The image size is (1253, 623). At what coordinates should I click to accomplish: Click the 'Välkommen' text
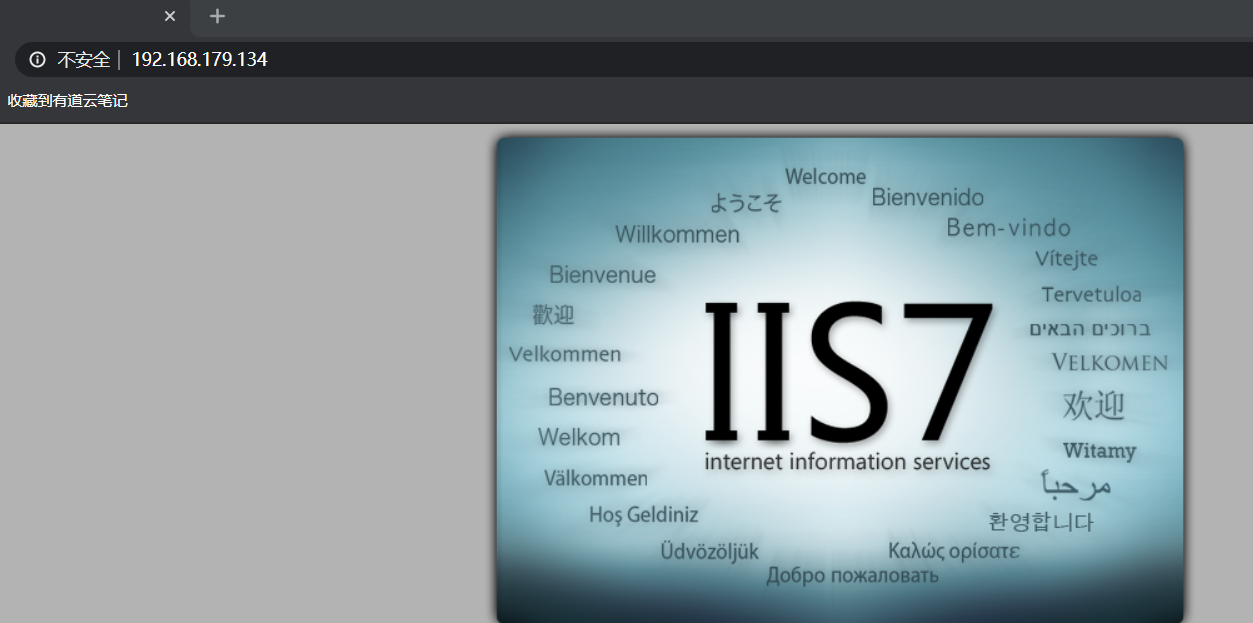click(x=596, y=479)
